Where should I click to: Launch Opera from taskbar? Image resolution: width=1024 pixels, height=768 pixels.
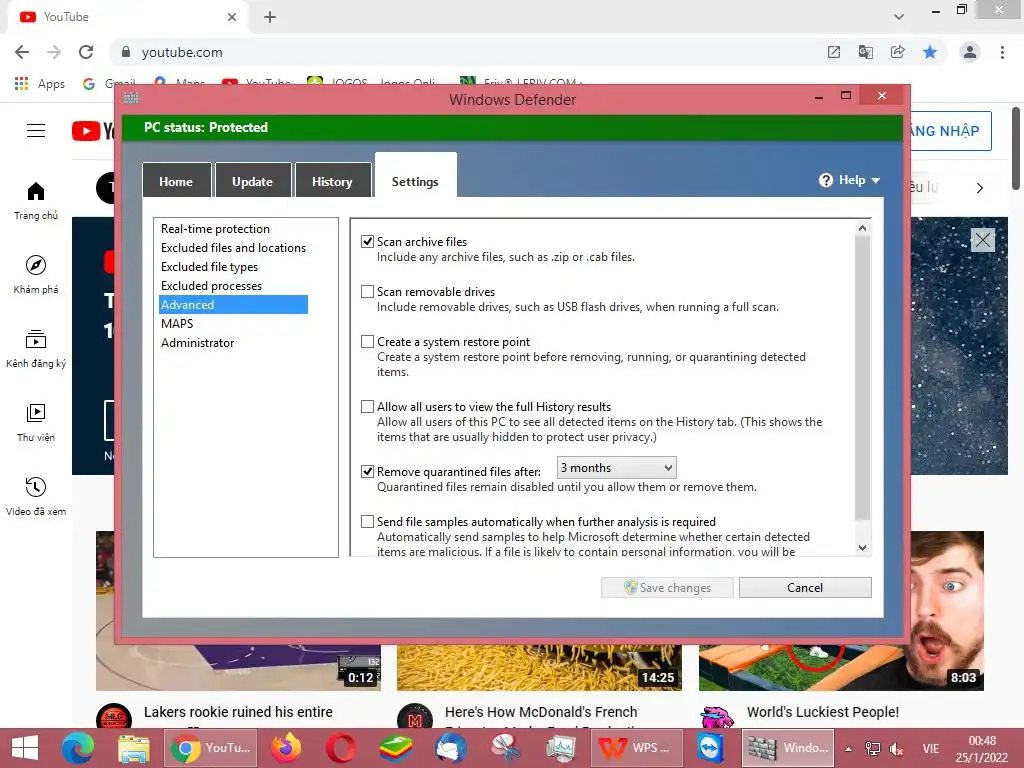pyautogui.click(x=341, y=748)
